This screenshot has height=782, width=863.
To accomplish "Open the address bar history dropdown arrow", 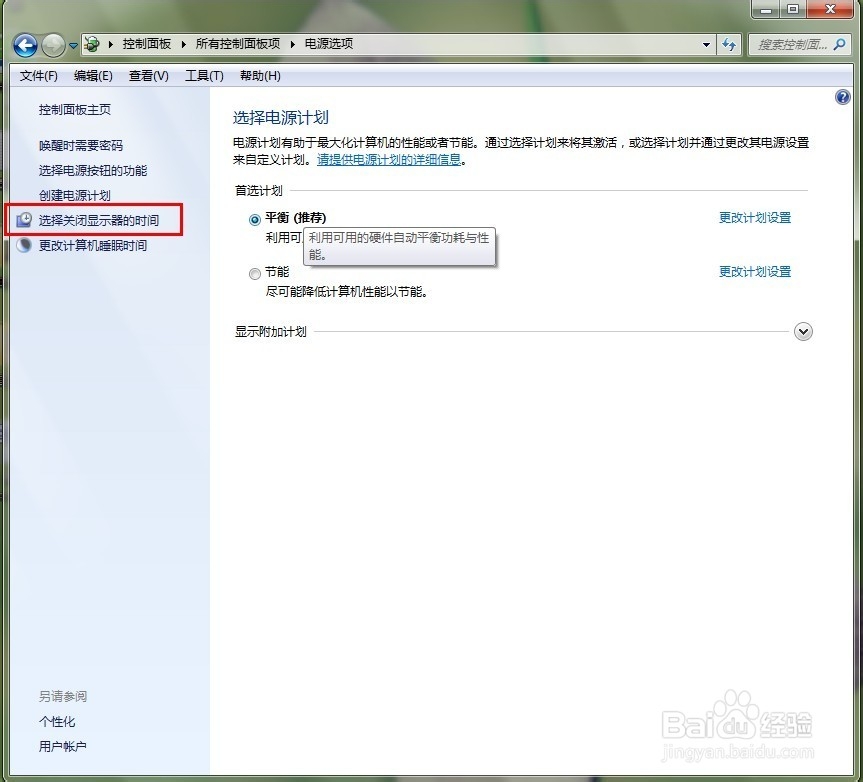I will pyautogui.click(x=706, y=45).
